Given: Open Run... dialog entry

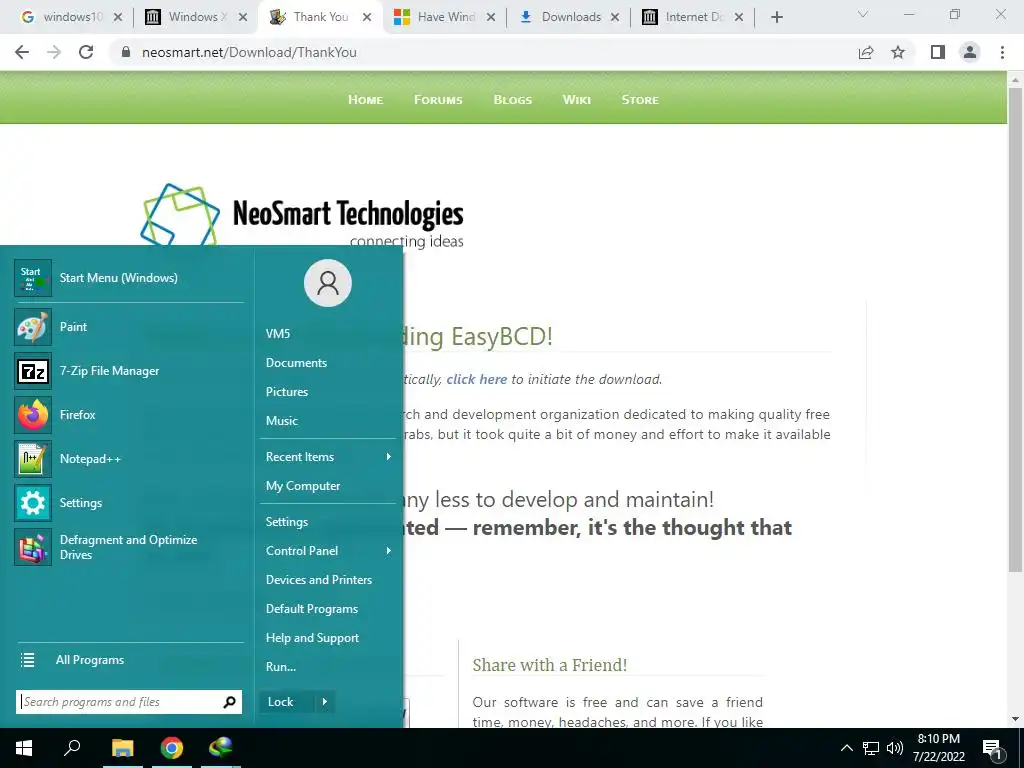Looking at the screenshot, I should coord(281,667).
